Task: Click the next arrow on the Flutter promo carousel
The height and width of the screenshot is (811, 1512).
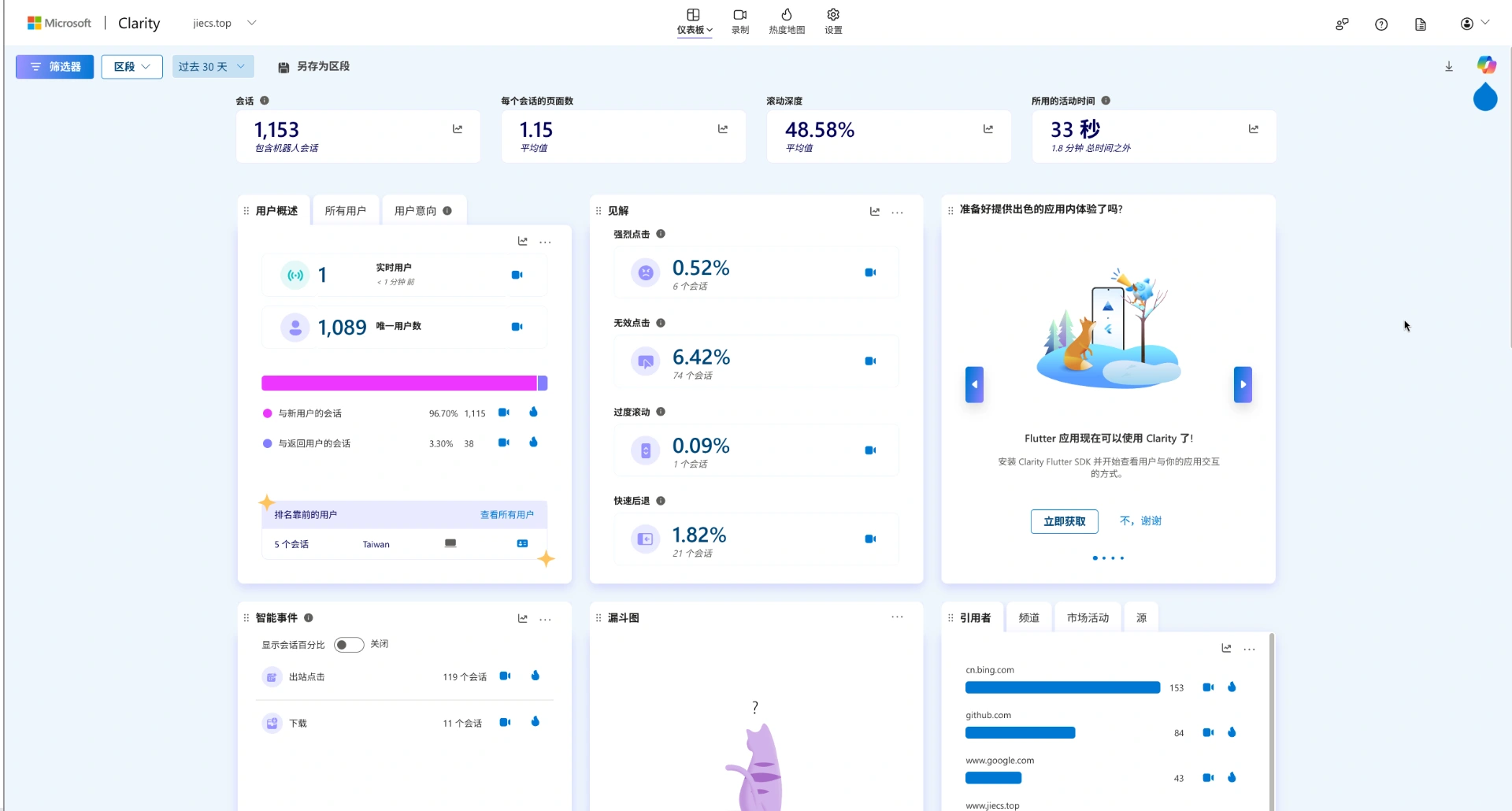Action: [1242, 384]
